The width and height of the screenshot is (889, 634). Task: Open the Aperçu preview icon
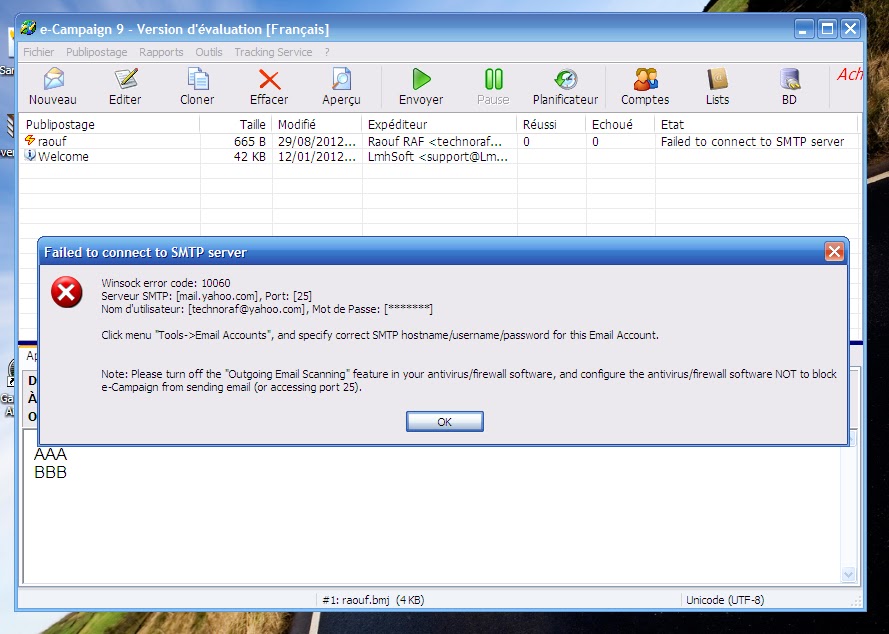(x=341, y=79)
